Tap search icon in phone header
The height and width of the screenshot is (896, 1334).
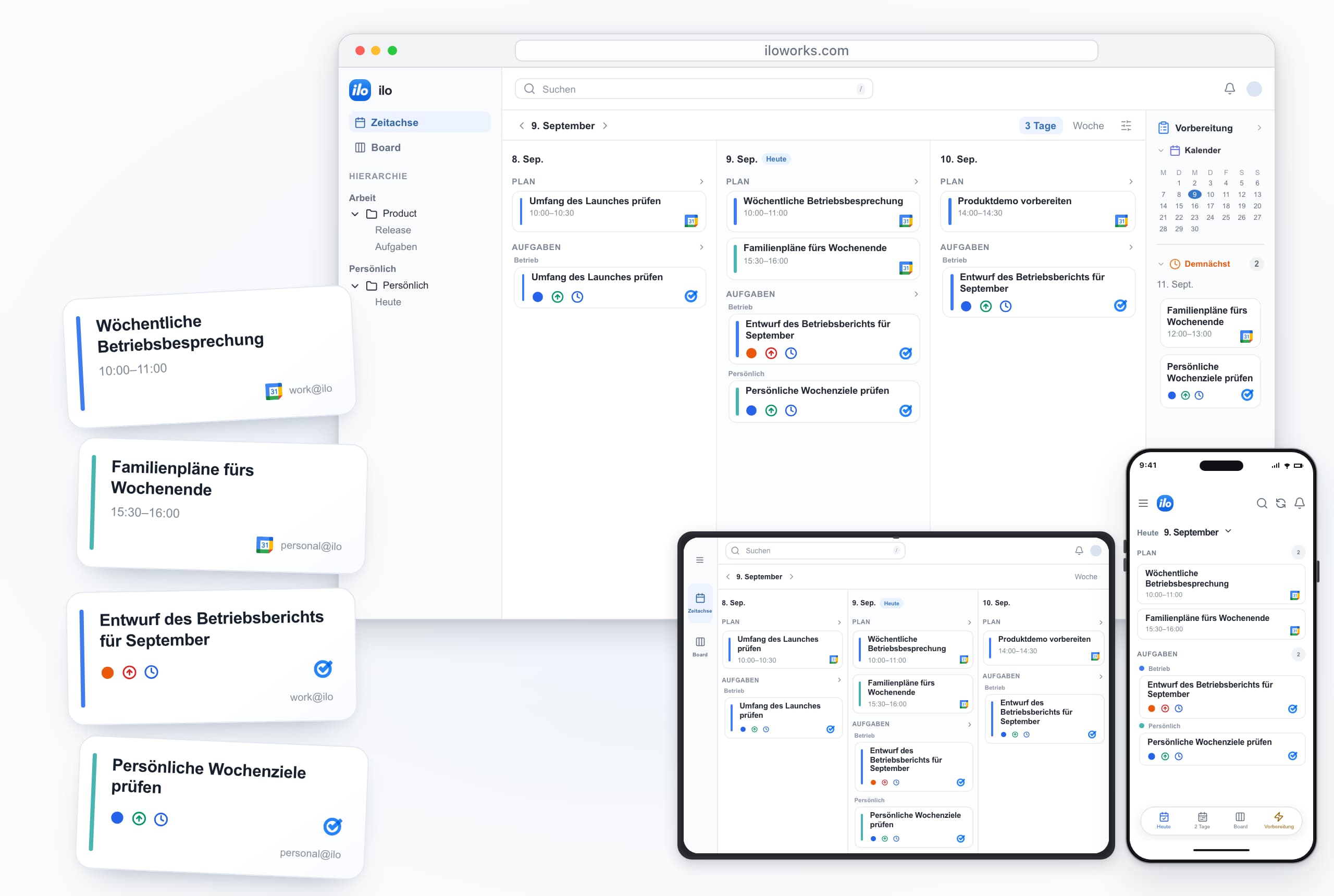(1262, 503)
